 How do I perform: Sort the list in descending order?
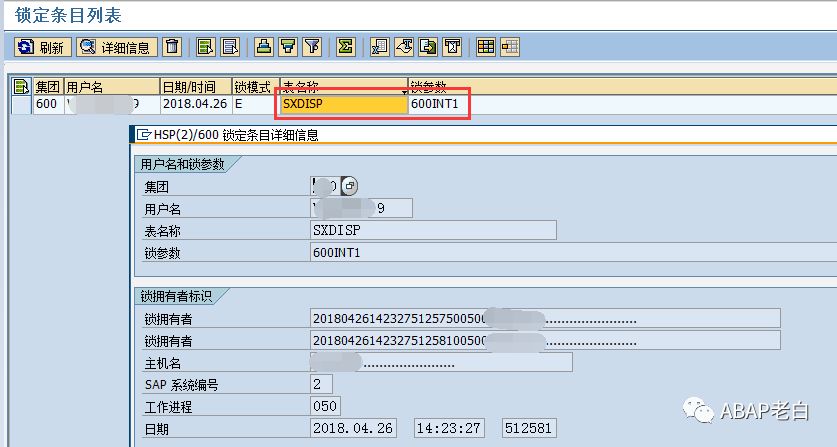[288, 47]
